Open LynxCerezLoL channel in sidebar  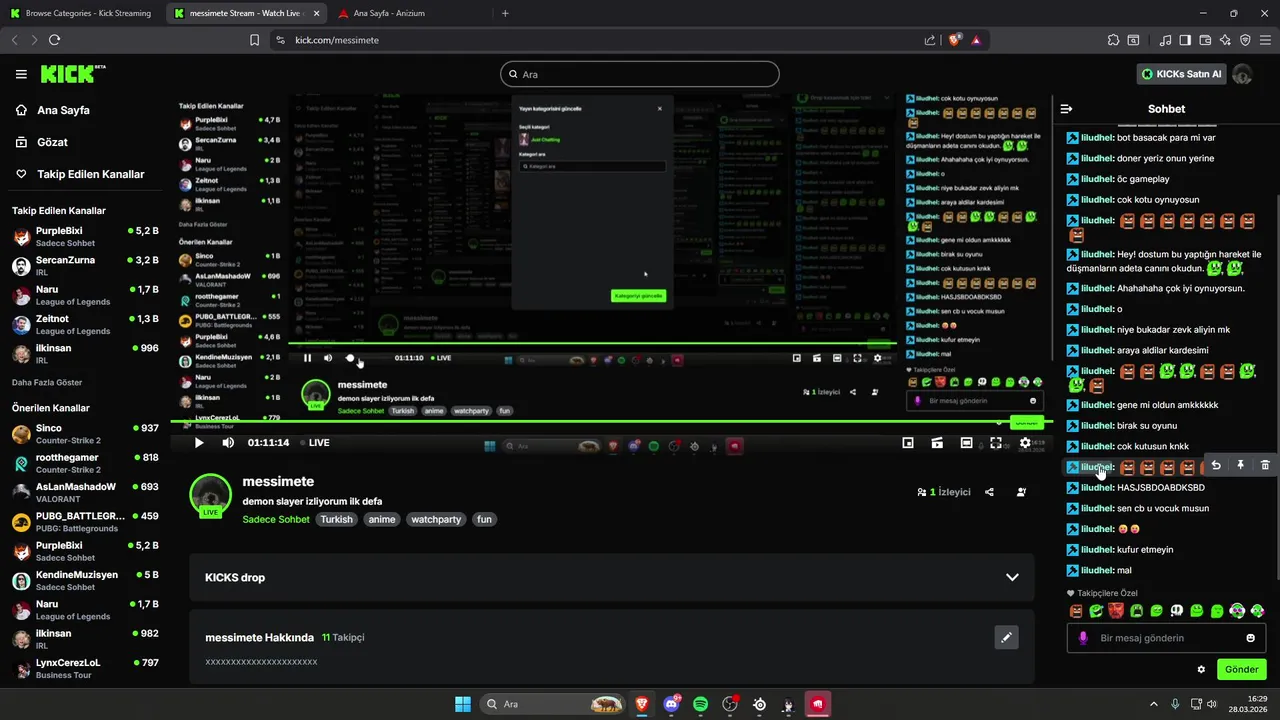point(85,669)
